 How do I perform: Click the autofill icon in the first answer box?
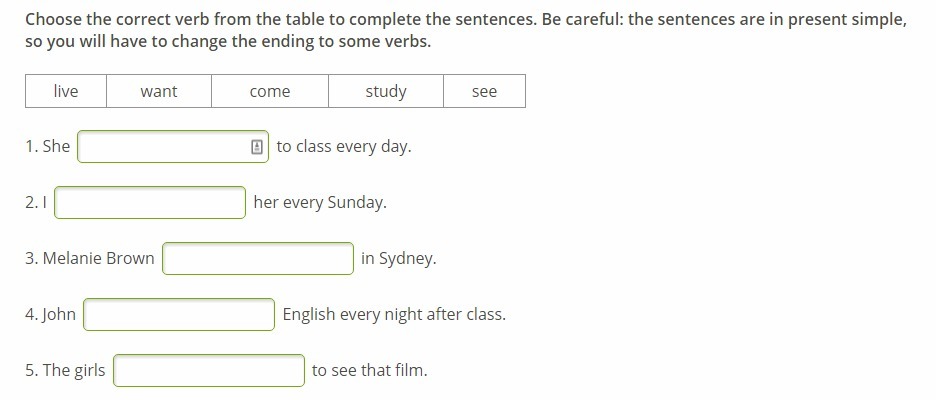tap(257, 147)
